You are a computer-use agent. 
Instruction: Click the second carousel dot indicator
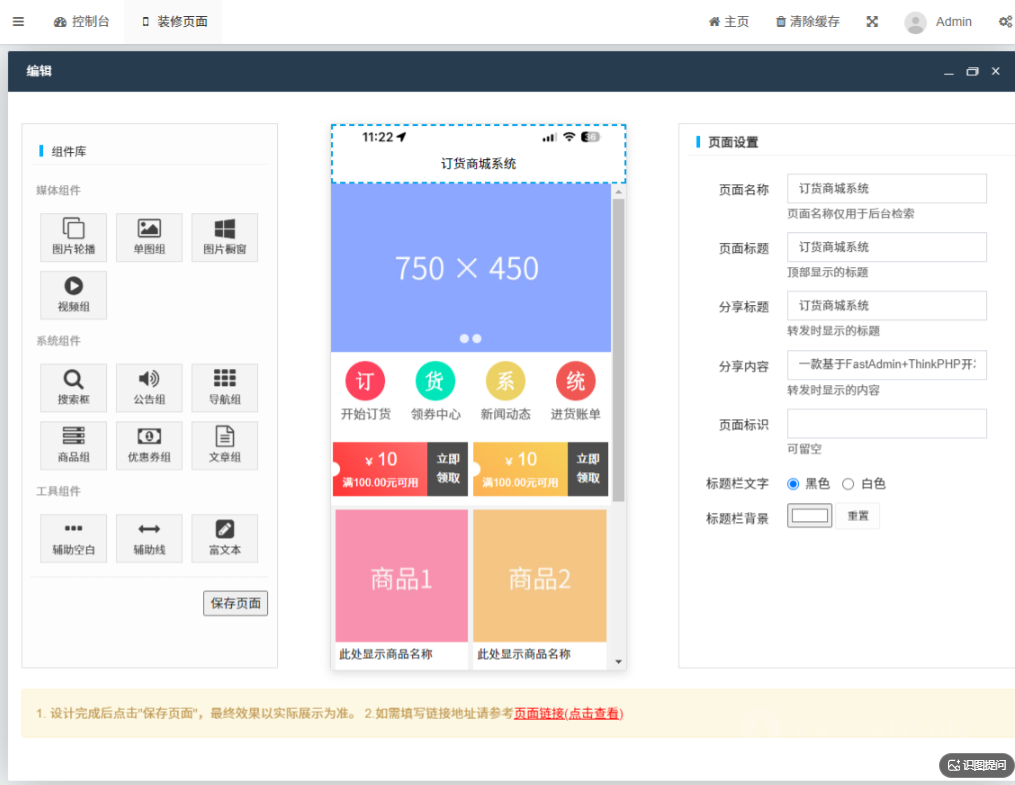click(x=477, y=338)
